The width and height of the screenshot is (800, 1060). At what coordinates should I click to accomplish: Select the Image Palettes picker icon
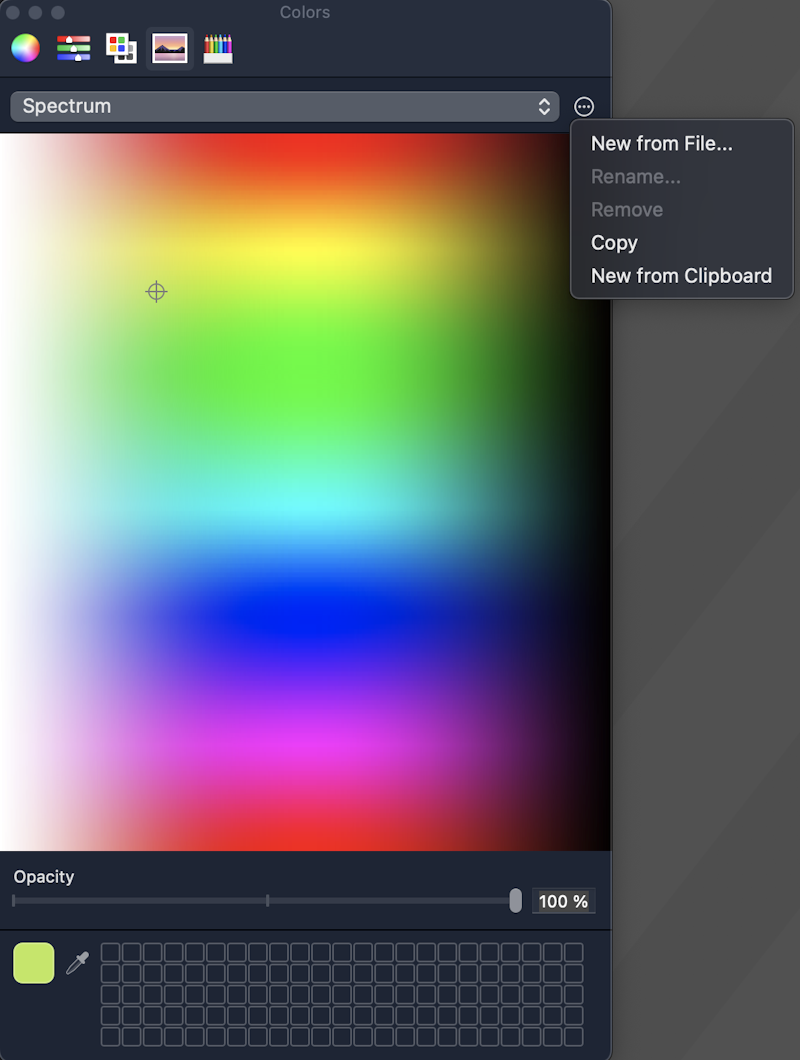[169, 47]
